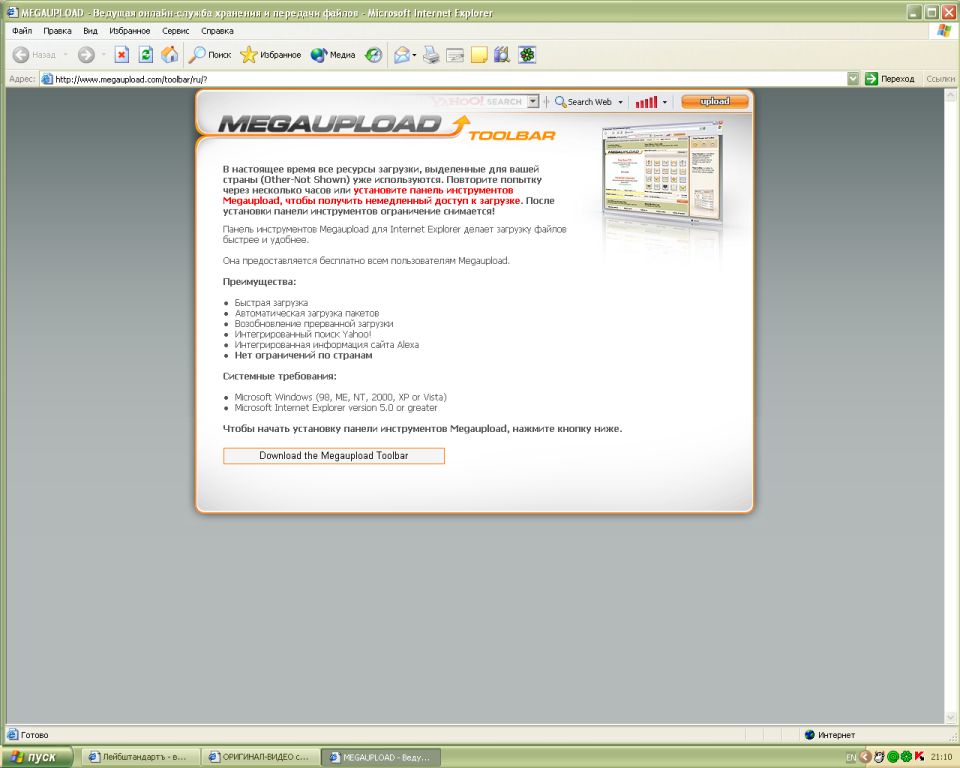Screen dimensions: 960x768
Task: Print the page with the printer icon
Action: click(x=431, y=55)
